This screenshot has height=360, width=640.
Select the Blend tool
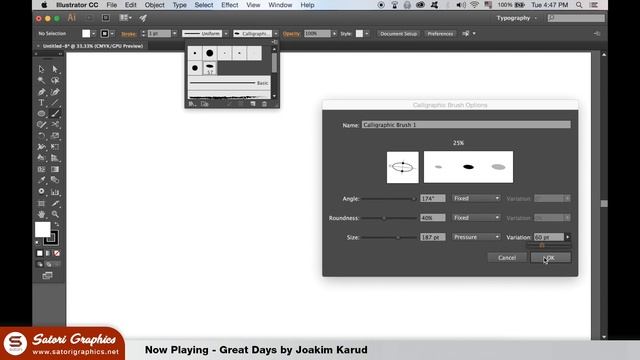(55, 180)
